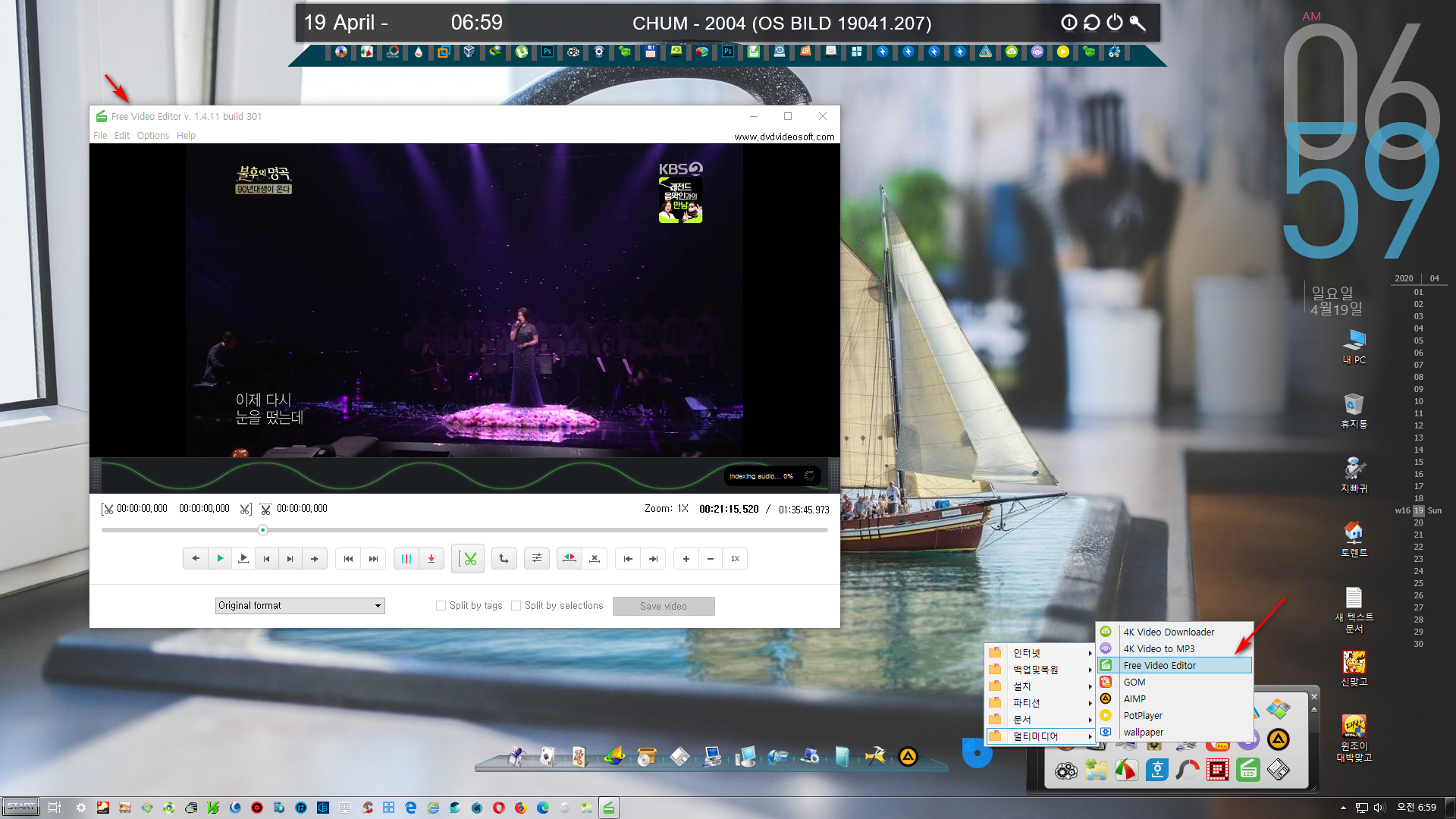Image resolution: width=1456 pixels, height=819 pixels.
Task: Click the red down-arrow add tag button
Action: tap(431, 559)
